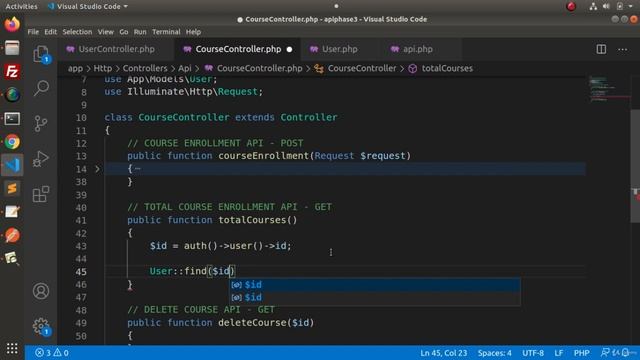This screenshot has height=360, width=640.
Task: Change indentation via Spaces: 4
Action: tap(494, 353)
